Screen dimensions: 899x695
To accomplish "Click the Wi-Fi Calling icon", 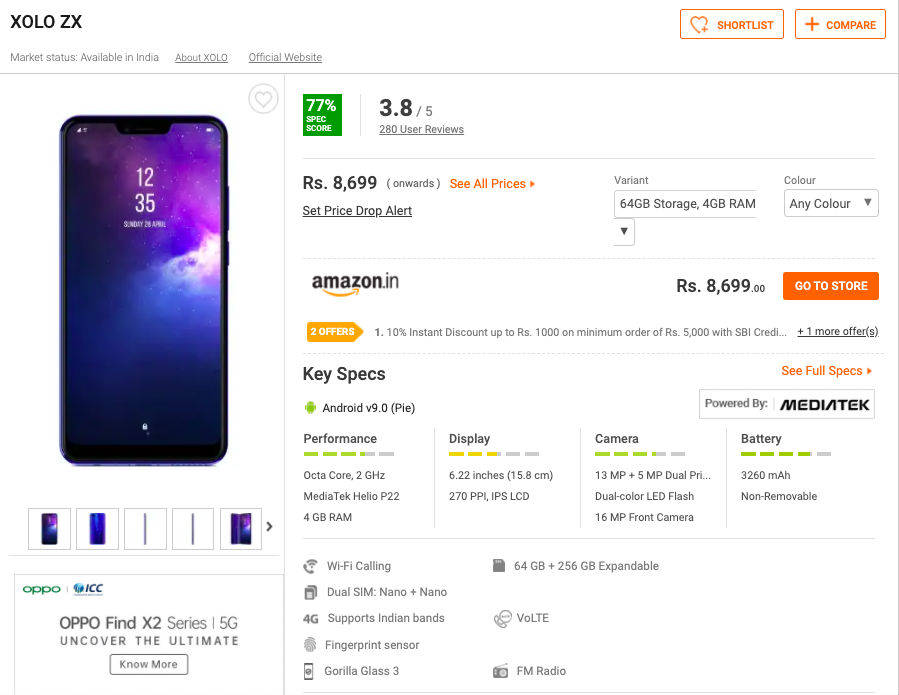I will [x=311, y=566].
